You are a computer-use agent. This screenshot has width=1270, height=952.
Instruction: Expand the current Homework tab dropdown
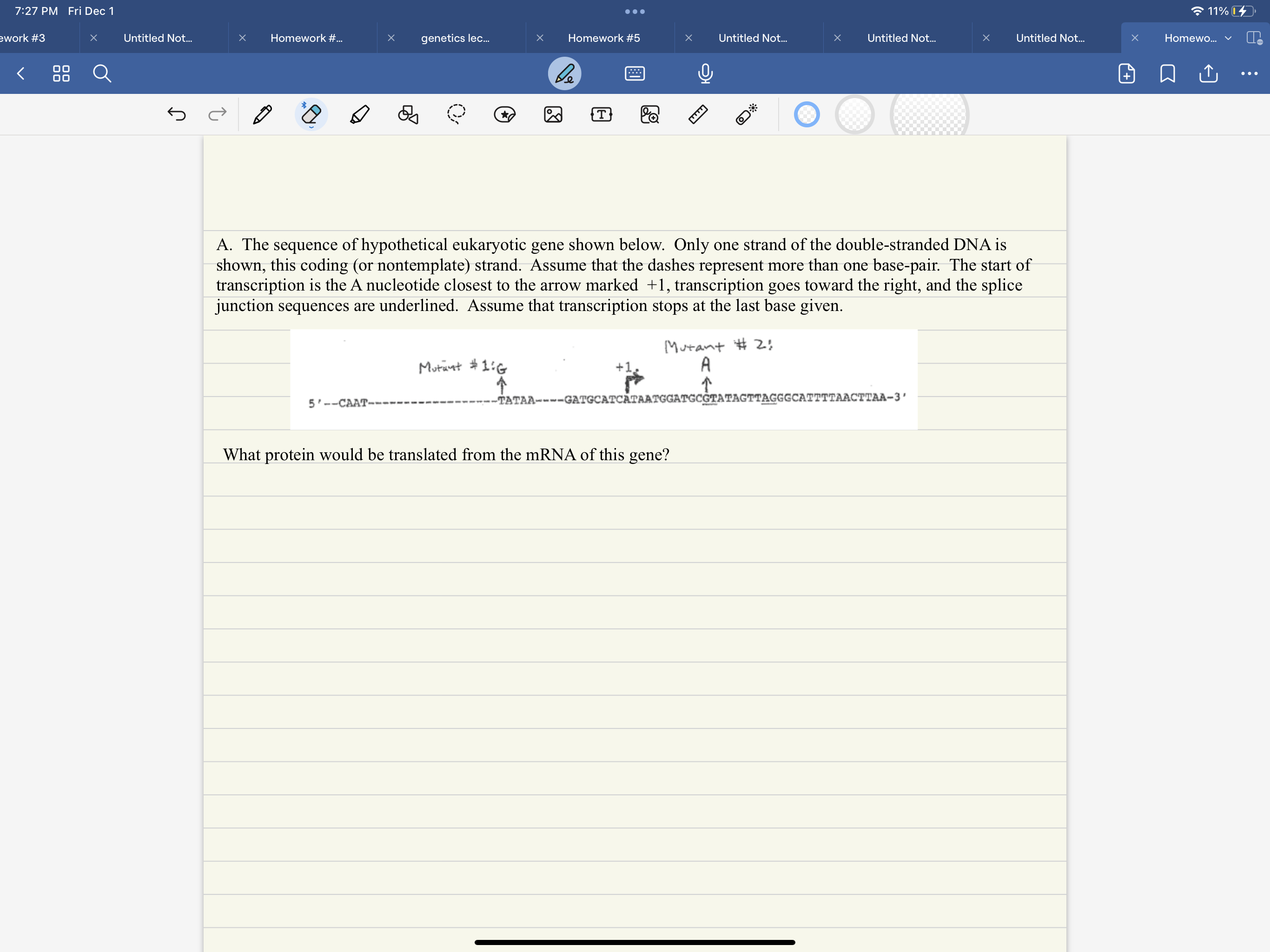(x=1228, y=38)
